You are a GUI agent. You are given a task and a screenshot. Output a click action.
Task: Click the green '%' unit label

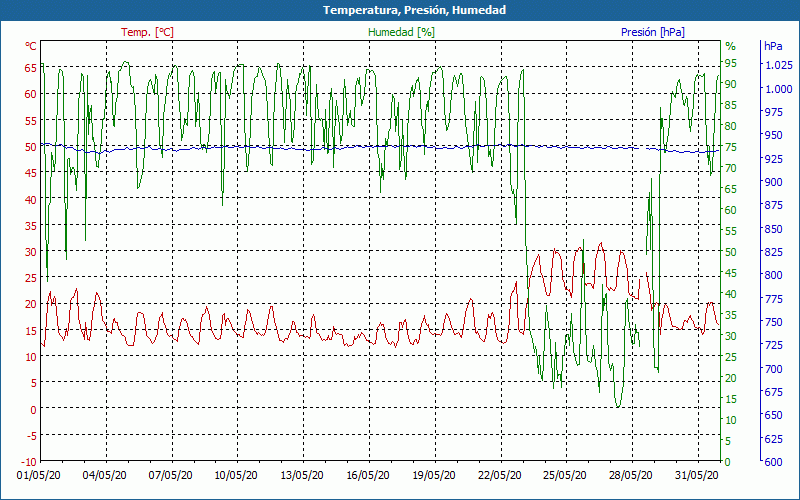pos(731,46)
